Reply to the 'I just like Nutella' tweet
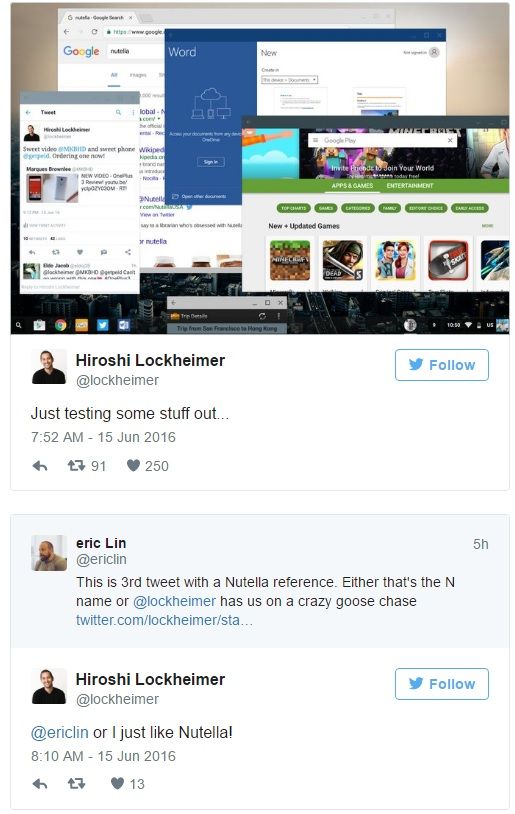Screen dimensions: 515x814 pos(40,784)
